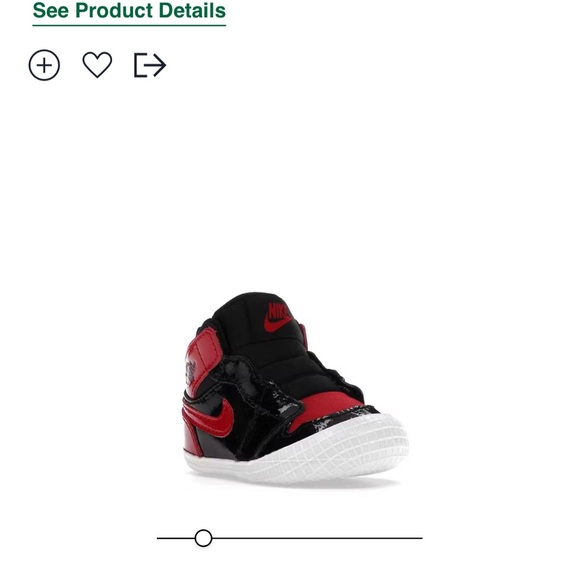Click the circled plus add icon
This screenshot has width=580, height=580.
tap(44, 65)
